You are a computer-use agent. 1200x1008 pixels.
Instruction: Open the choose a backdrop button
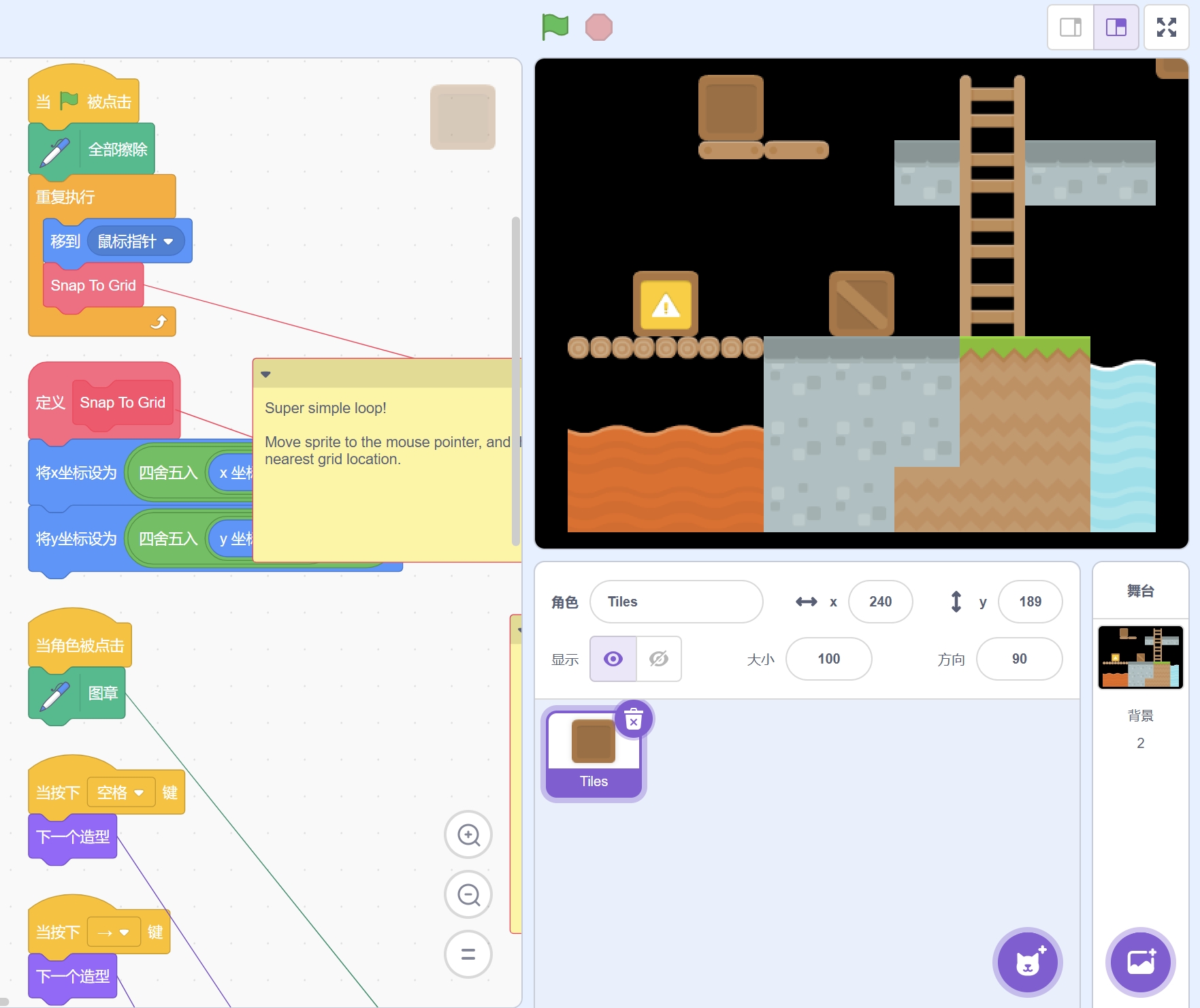(1140, 962)
